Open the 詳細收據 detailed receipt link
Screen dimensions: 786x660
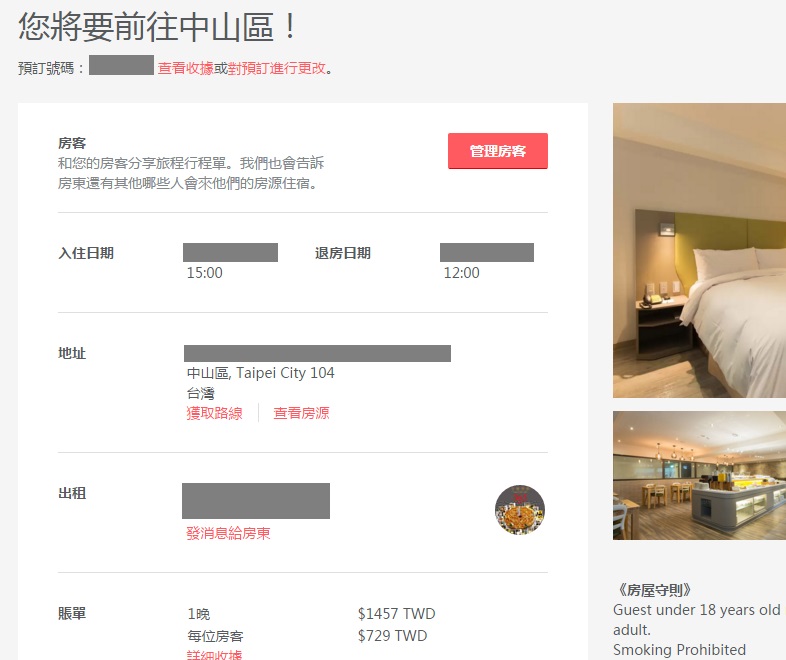point(215,654)
